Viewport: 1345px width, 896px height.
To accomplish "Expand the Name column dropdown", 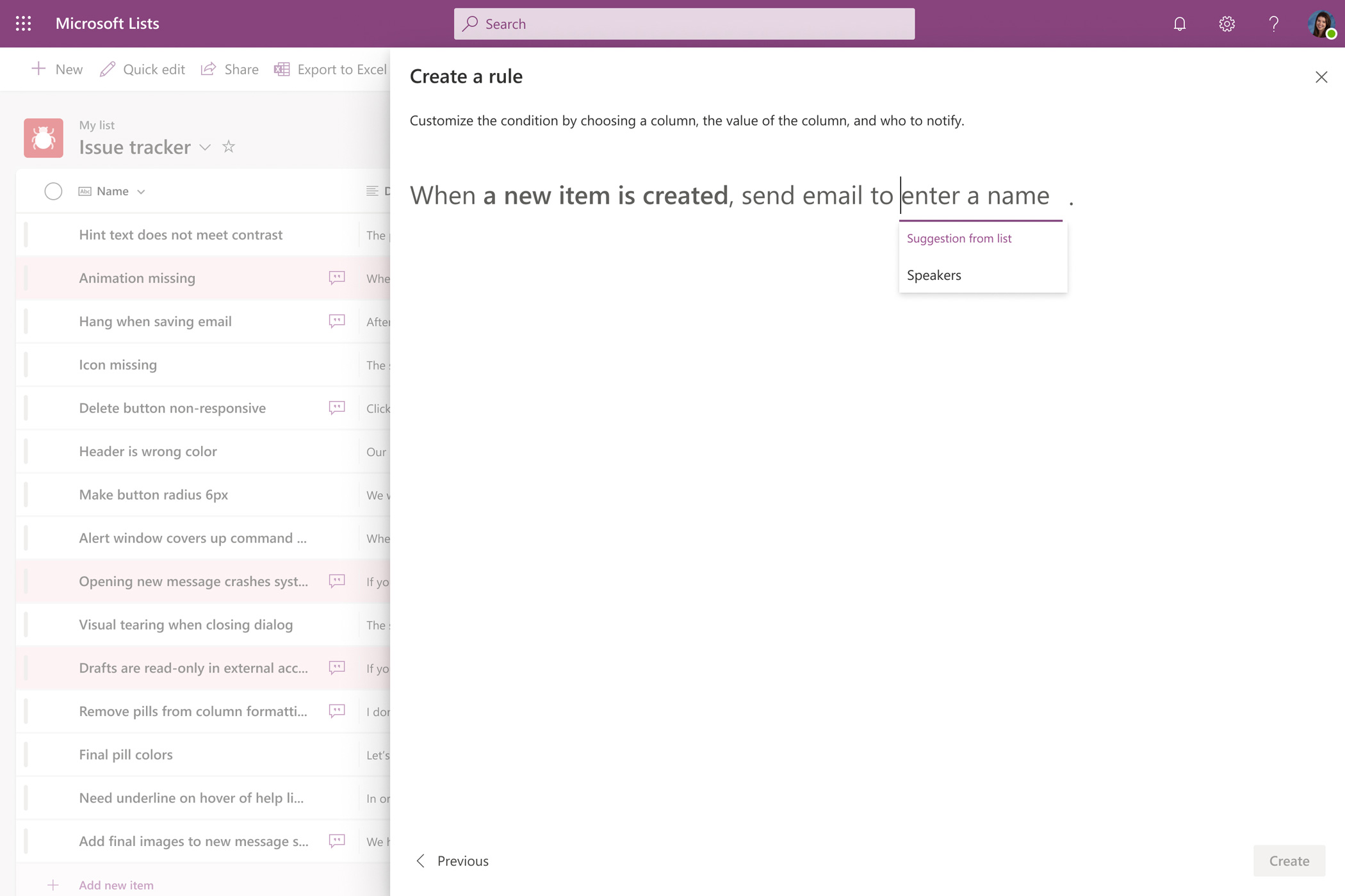I will click(142, 191).
